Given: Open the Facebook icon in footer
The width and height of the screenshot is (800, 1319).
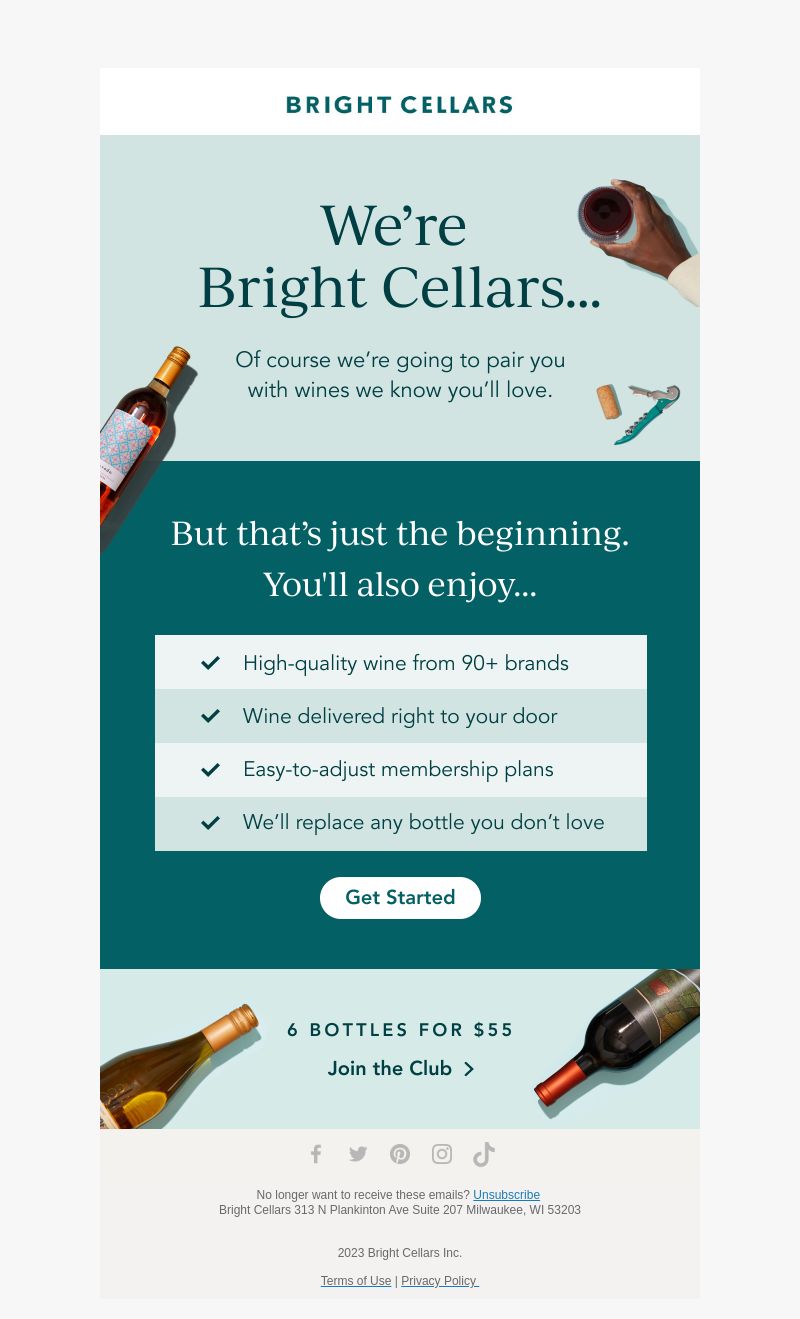Looking at the screenshot, I should point(316,1154).
